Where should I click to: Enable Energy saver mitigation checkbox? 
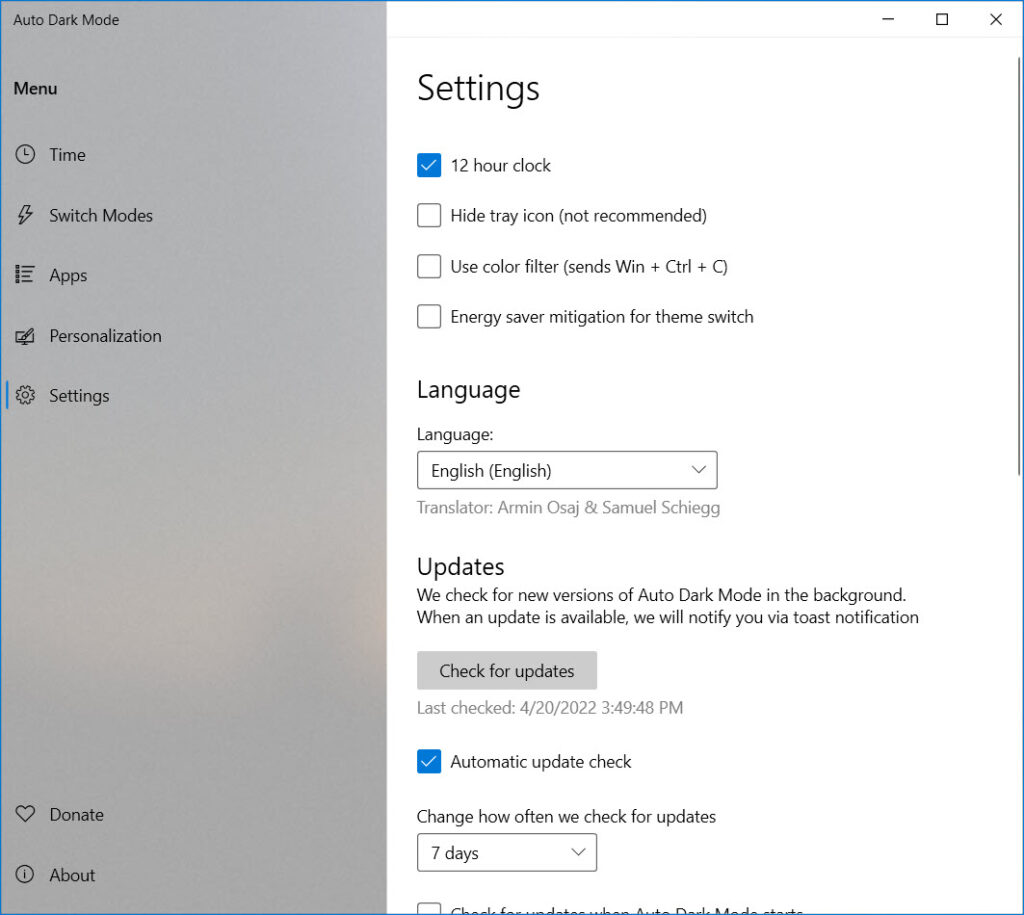tap(429, 317)
